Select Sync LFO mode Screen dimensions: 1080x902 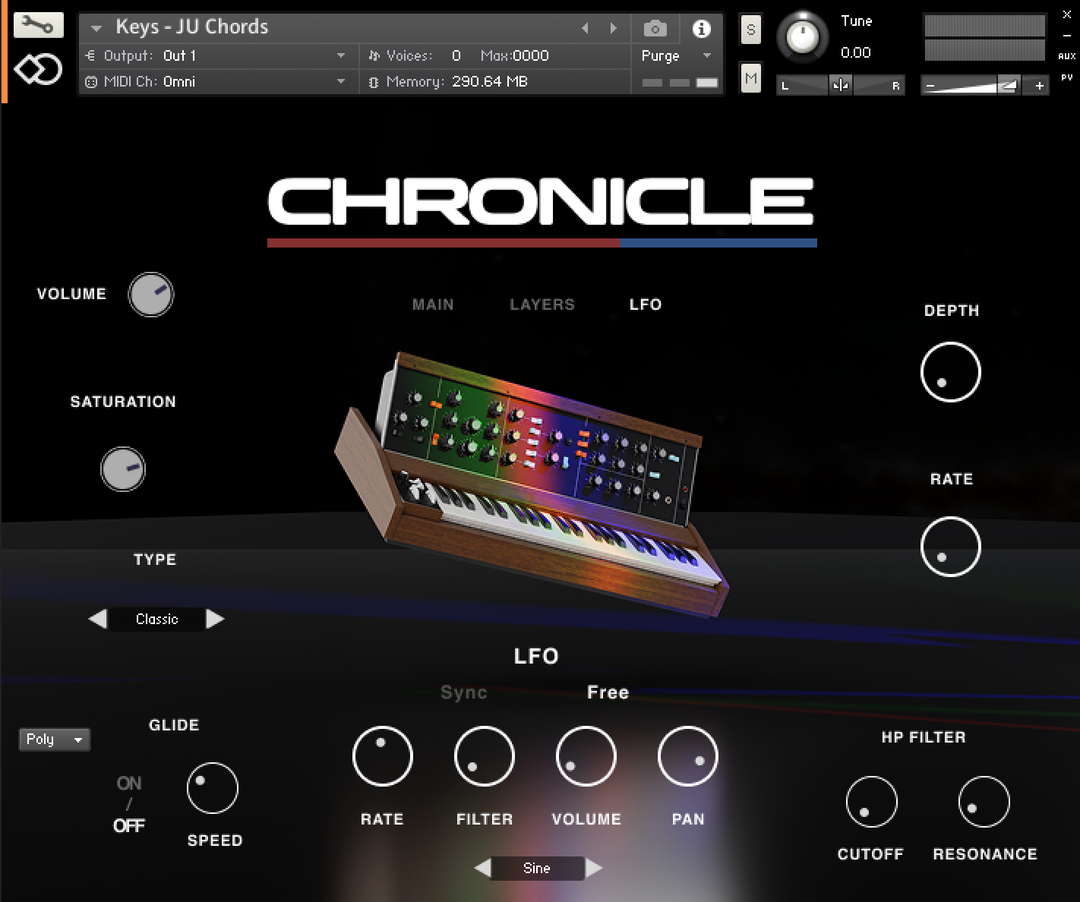[464, 692]
